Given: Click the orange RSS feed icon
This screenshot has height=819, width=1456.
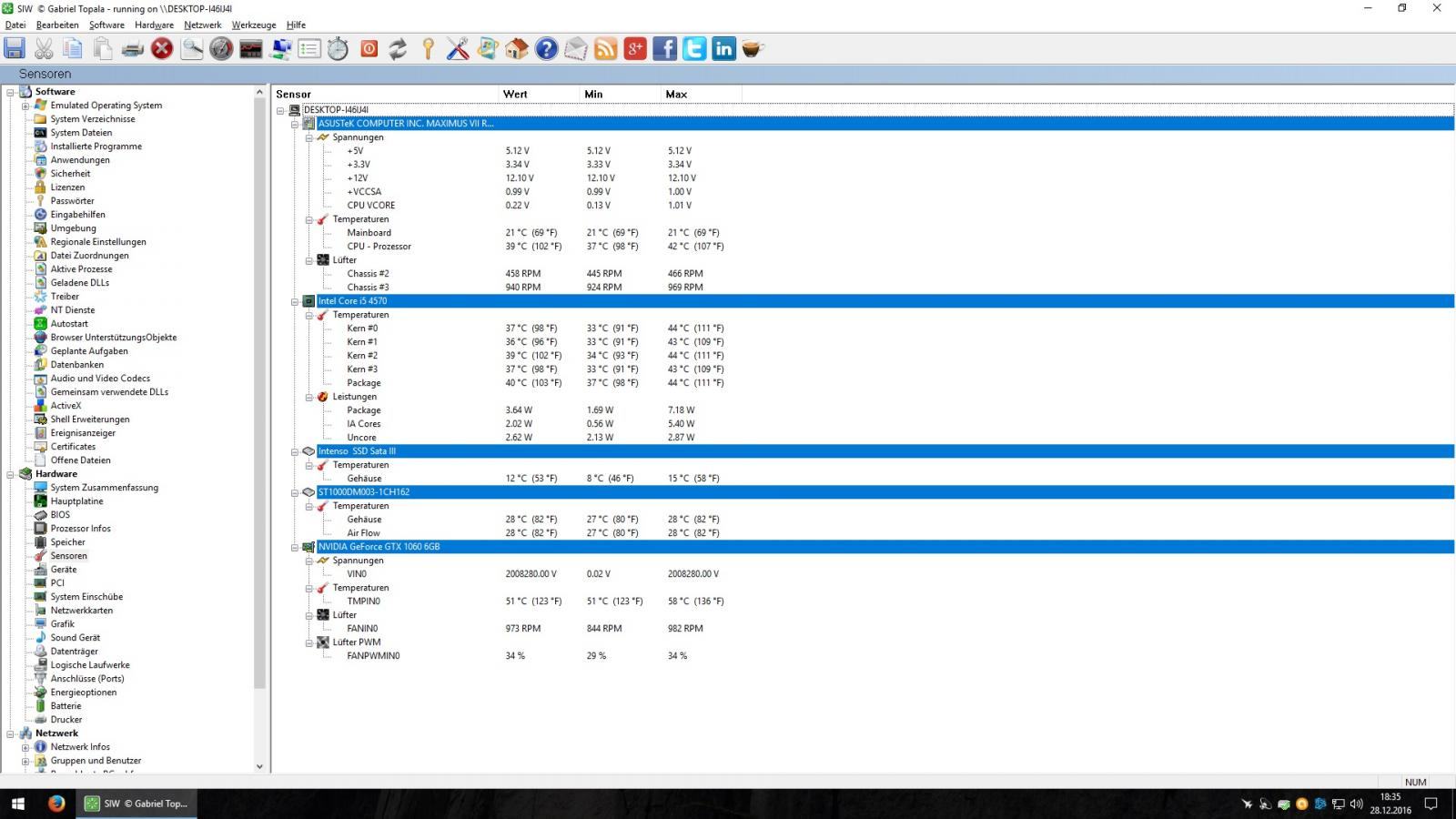Looking at the screenshot, I should click(x=605, y=49).
